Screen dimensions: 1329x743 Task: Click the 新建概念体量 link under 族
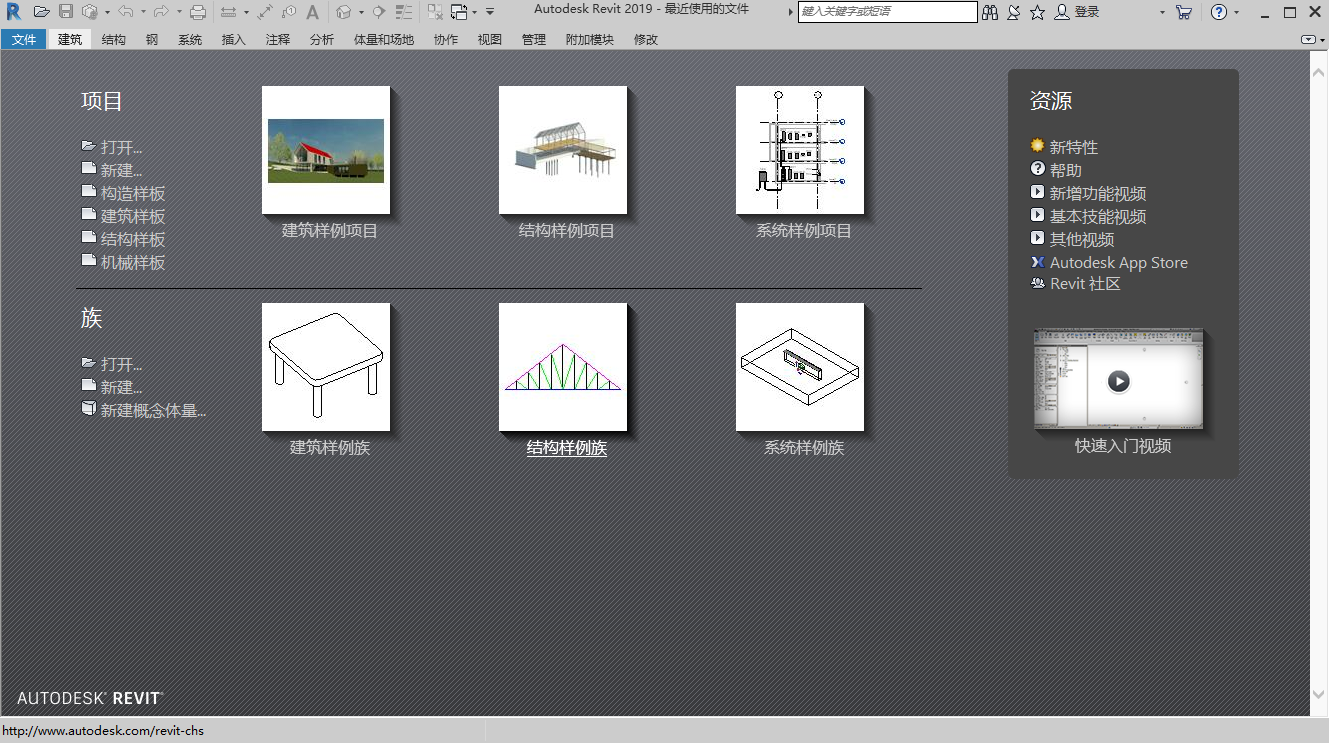coord(152,410)
